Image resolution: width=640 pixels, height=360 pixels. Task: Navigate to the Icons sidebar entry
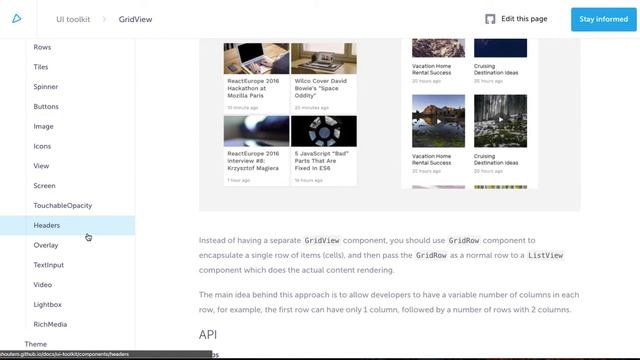pos(42,146)
